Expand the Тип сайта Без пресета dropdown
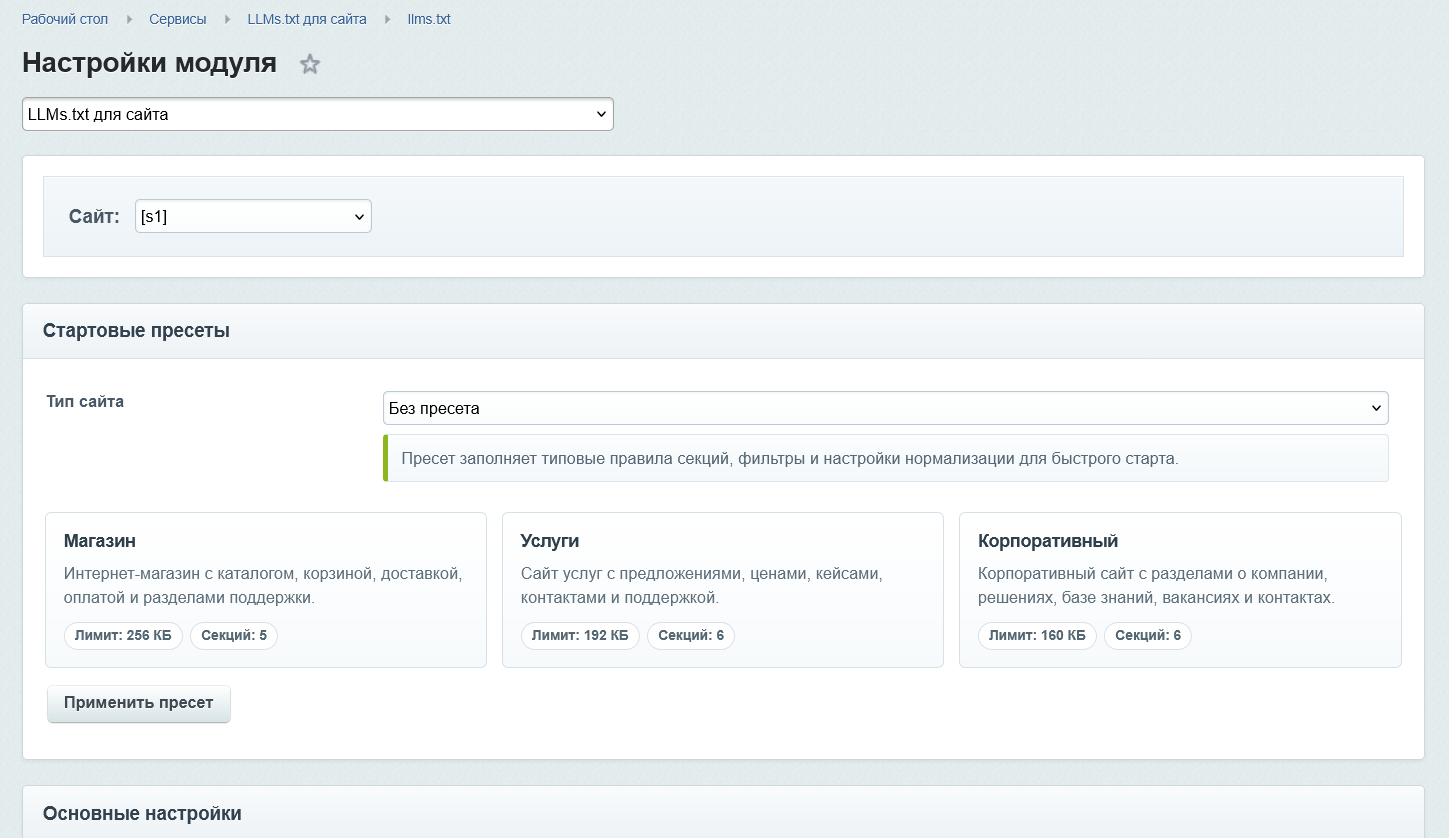The height and width of the screenshot is (838, 1449). tap(886, 408)
